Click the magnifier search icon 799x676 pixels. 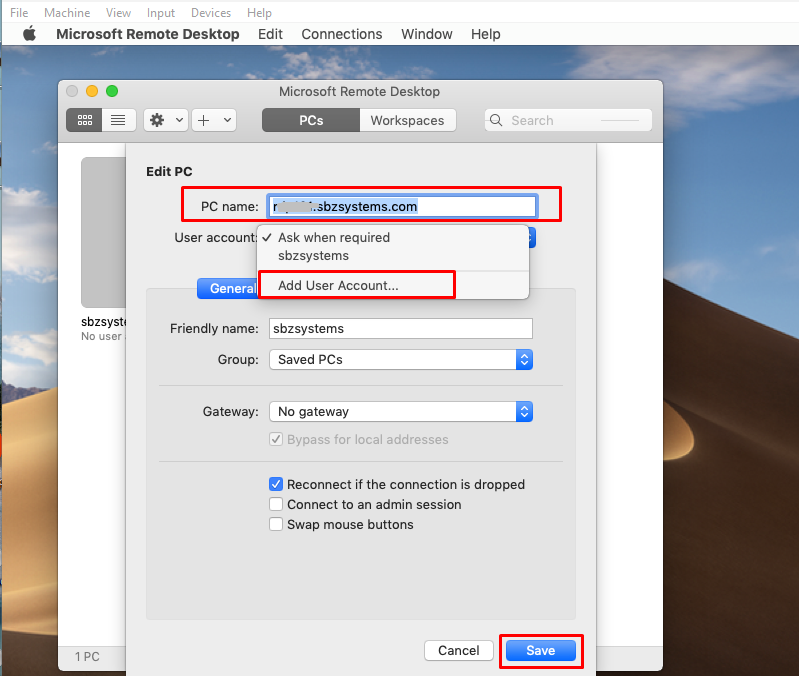496,120
